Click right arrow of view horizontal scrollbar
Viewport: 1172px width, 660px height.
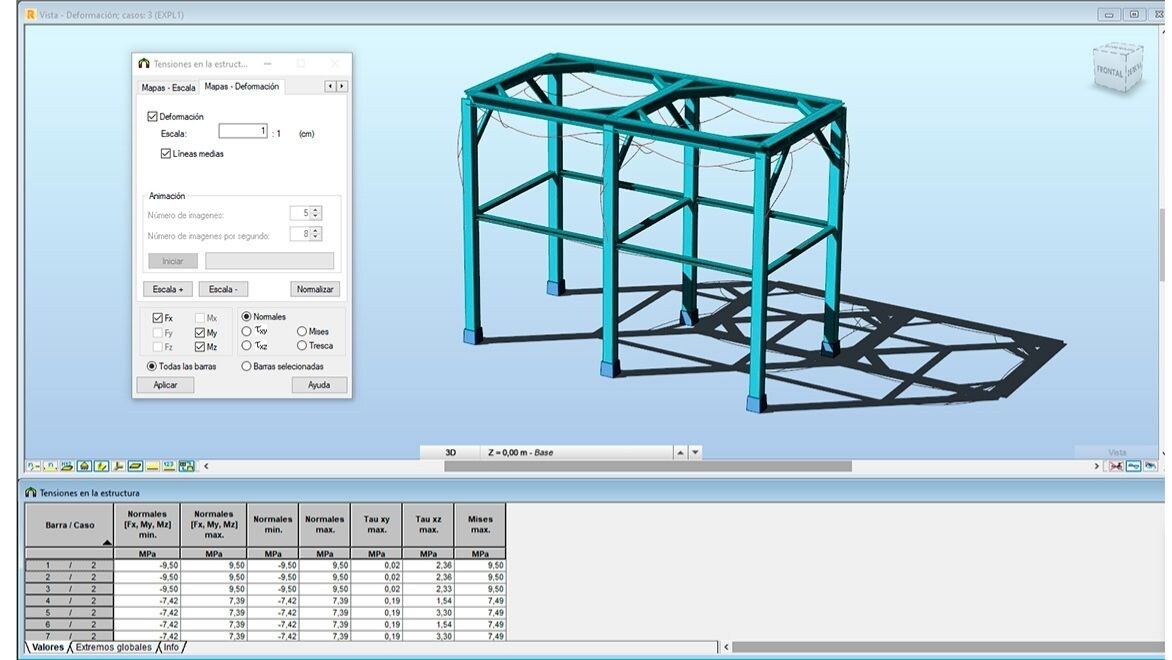point(1097,466)
